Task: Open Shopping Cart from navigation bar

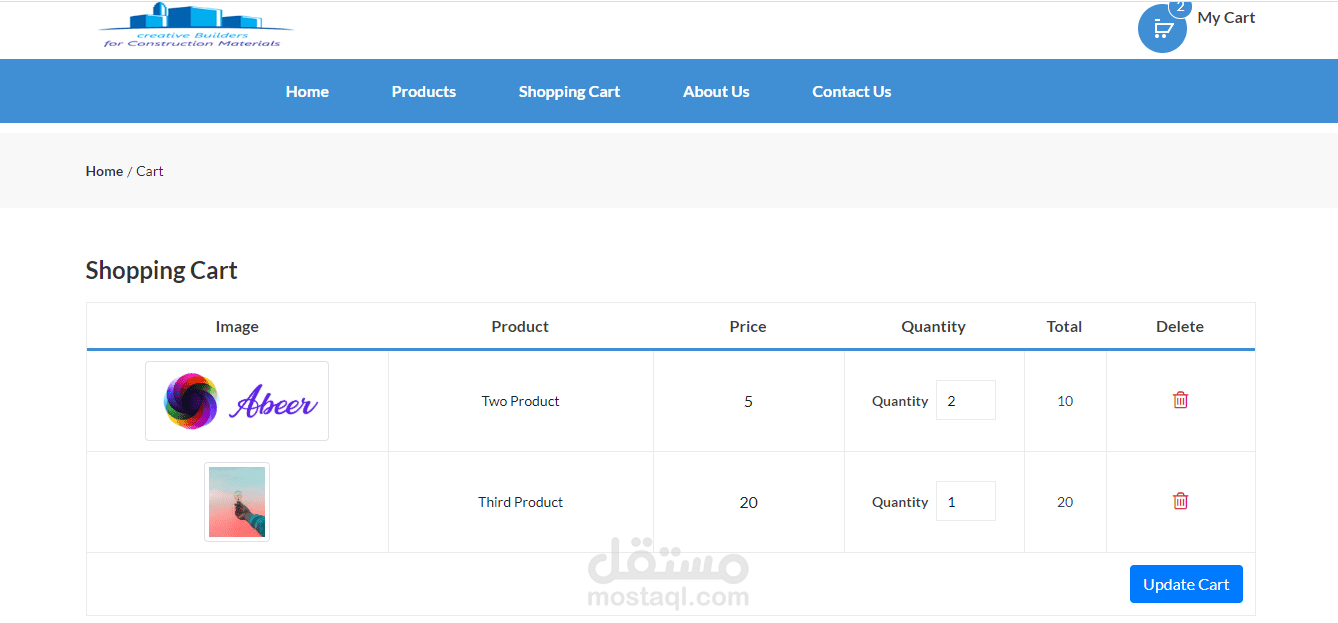Action: [x=569, y=91]
